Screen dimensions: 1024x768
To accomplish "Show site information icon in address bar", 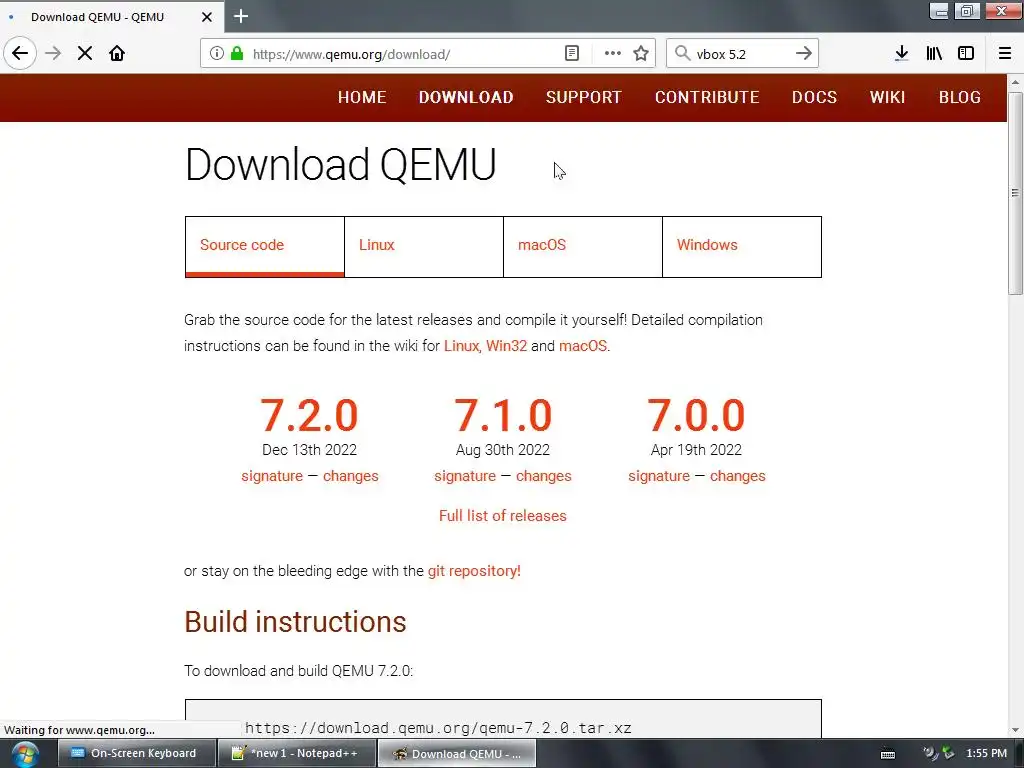I will point(217,54).
